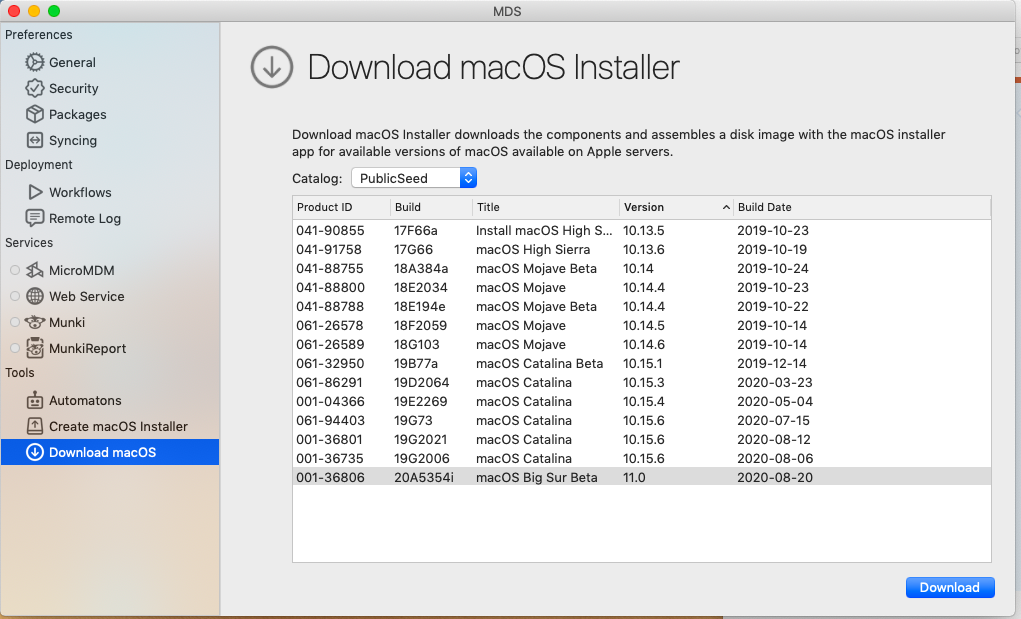Click the green window zoom button

click(x=54, y=10)
